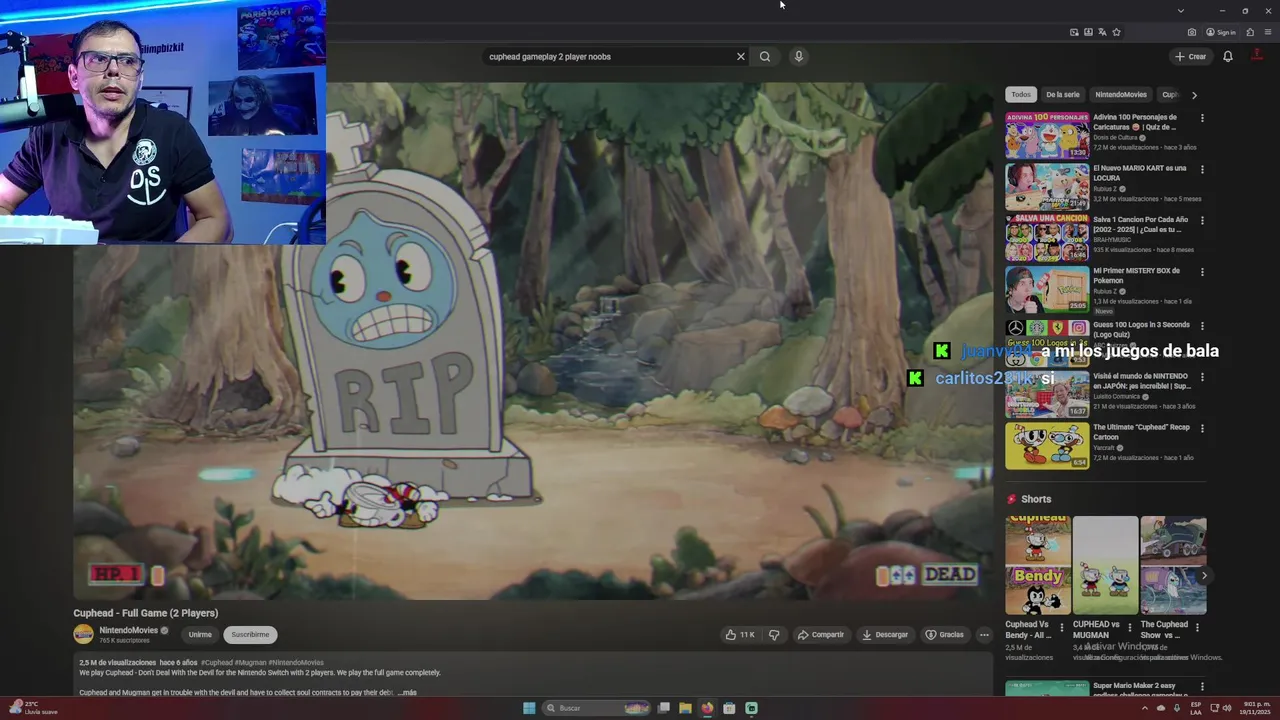Click the Descargar download button
The image size is (1280, 720).
tap(885, 635)
